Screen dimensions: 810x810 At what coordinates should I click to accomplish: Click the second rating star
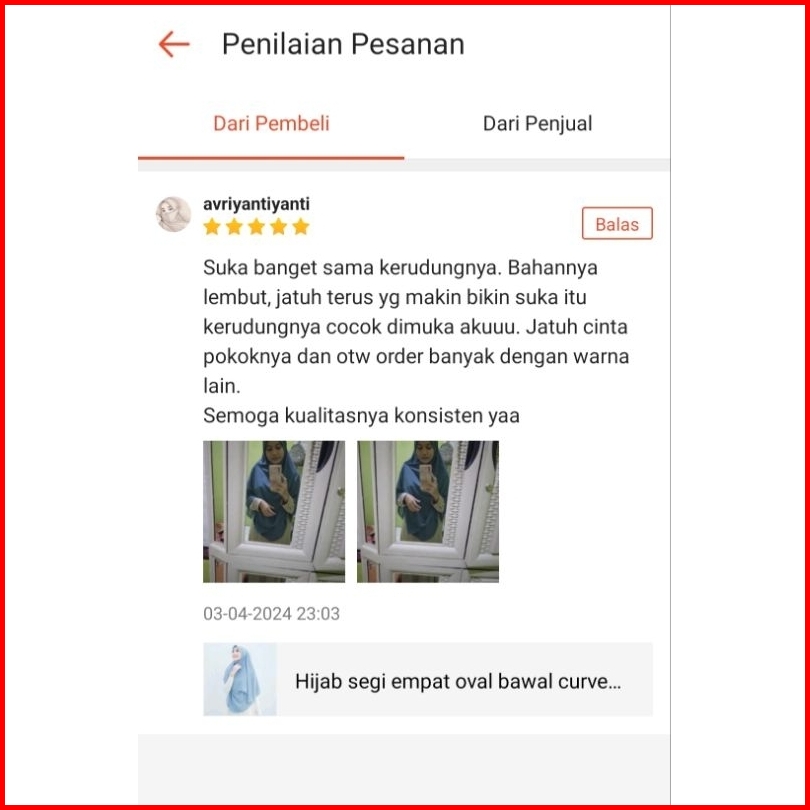234,226
